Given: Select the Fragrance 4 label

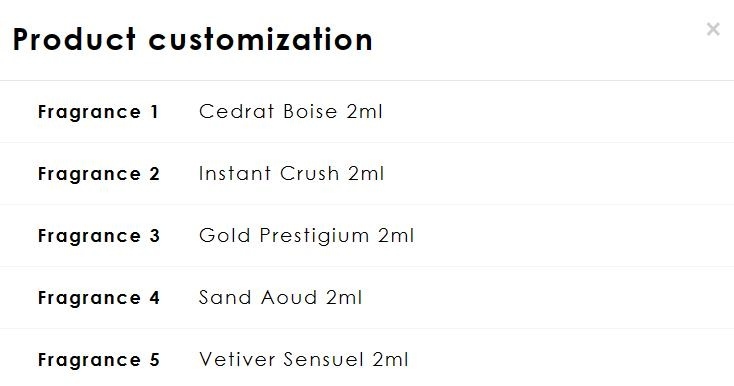Looking at the screenshot, I should [x=99, y=298].
